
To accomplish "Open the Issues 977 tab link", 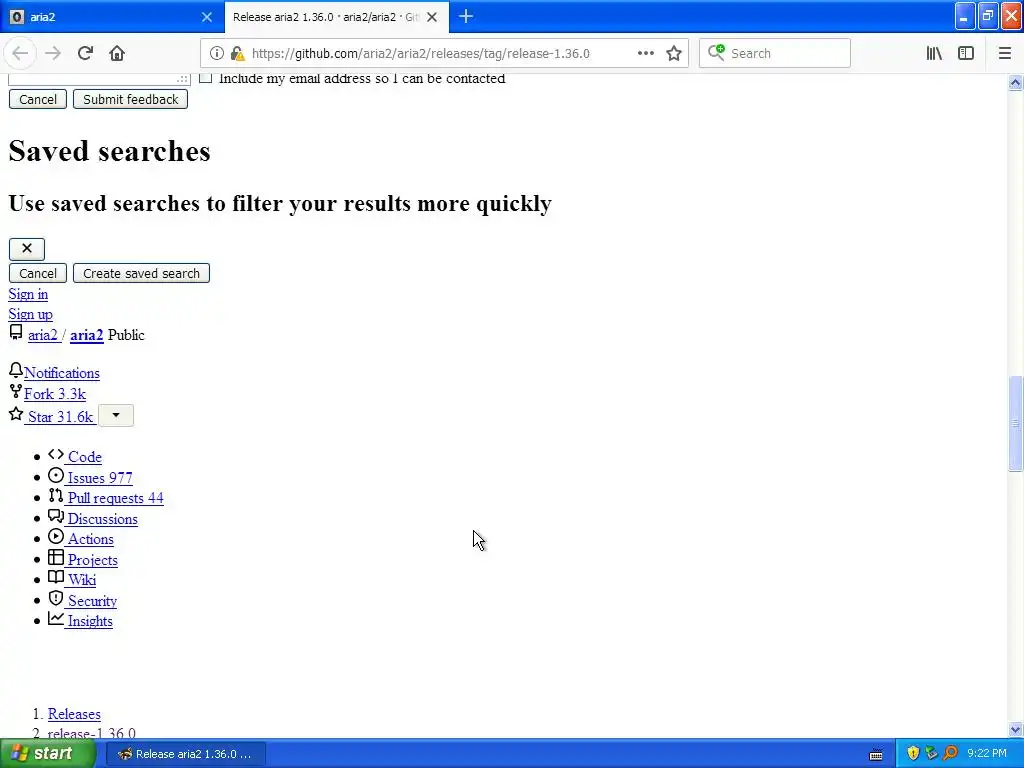I will pos(100,478).
